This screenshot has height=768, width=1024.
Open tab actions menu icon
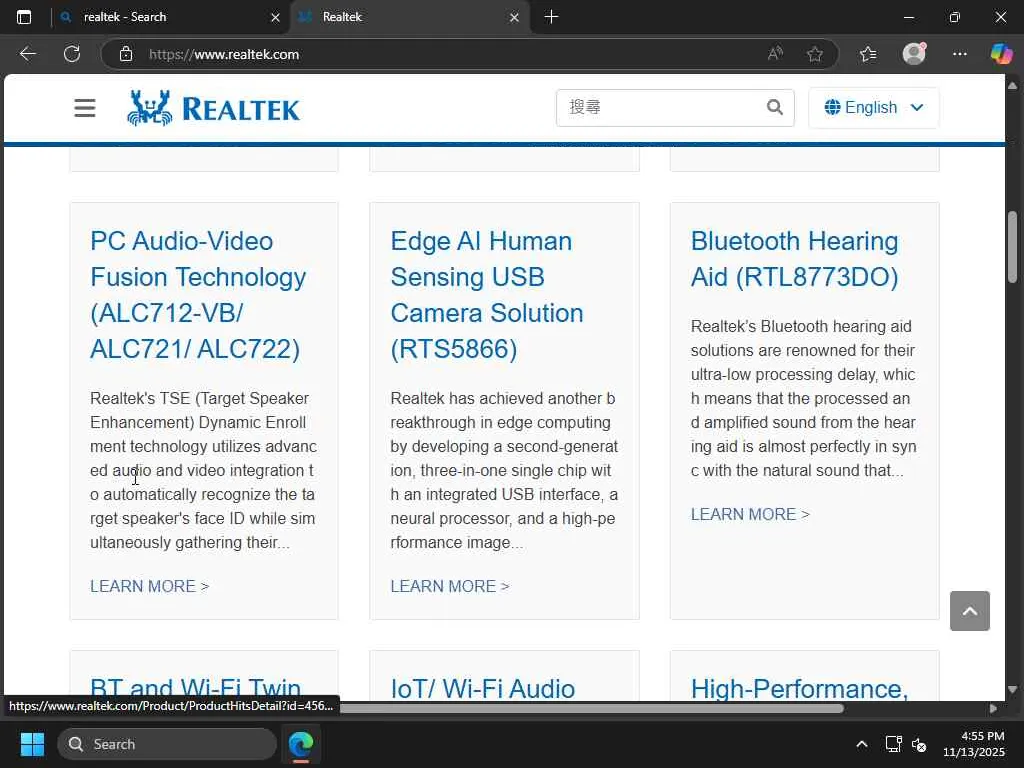point(24,17)
